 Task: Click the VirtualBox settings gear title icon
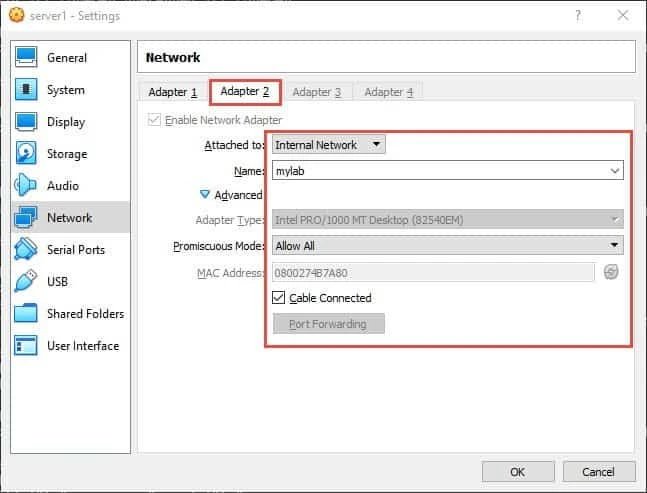17,15
